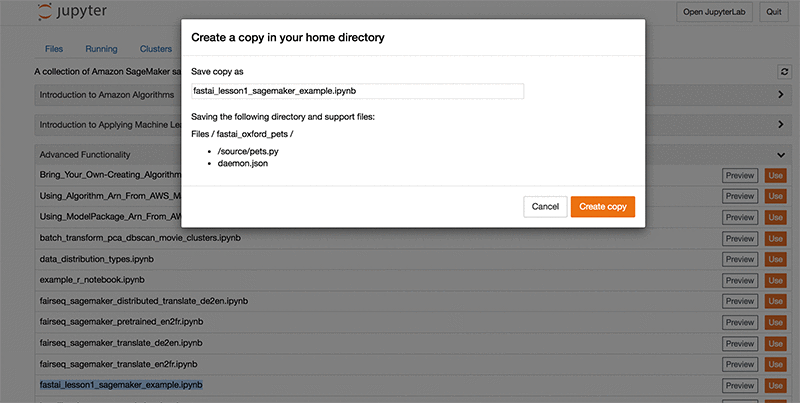Click data_distribution_types.ipynb file name

[96, 259]
